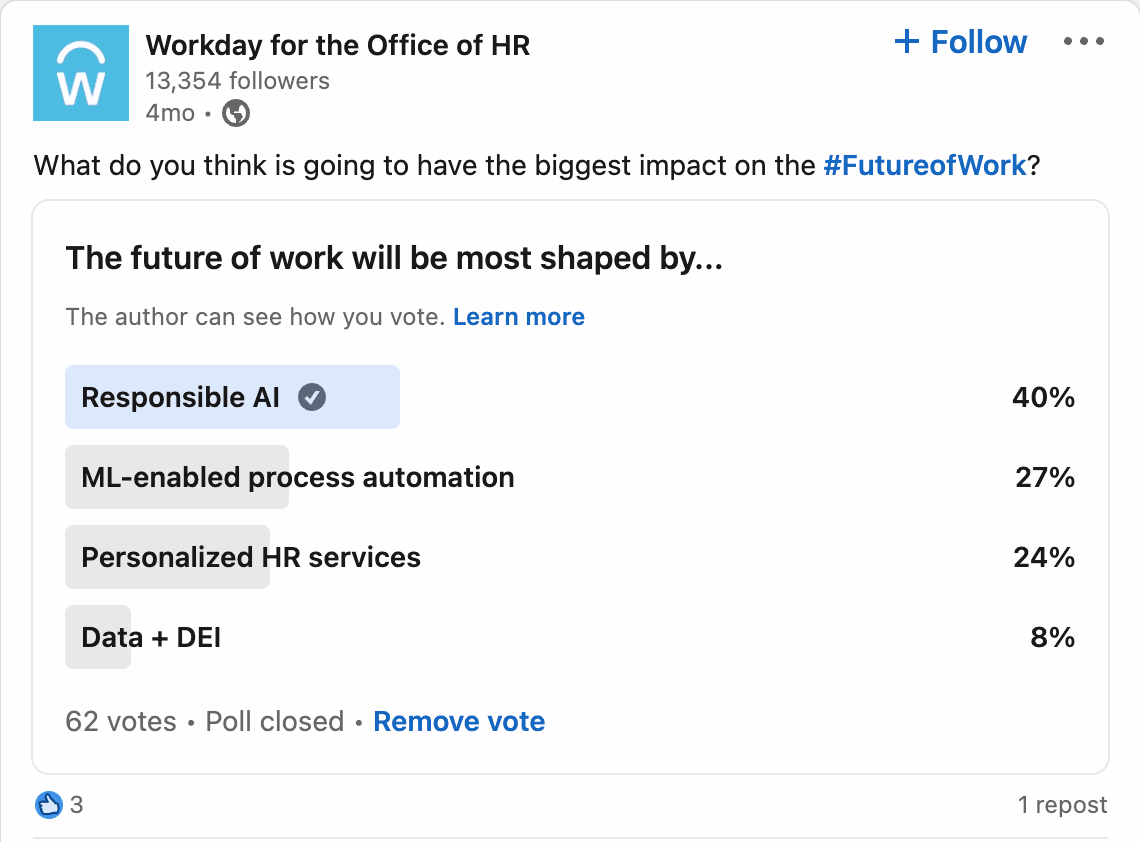
Task: Select the Personalized HR services option
Action: pos(251,557)
